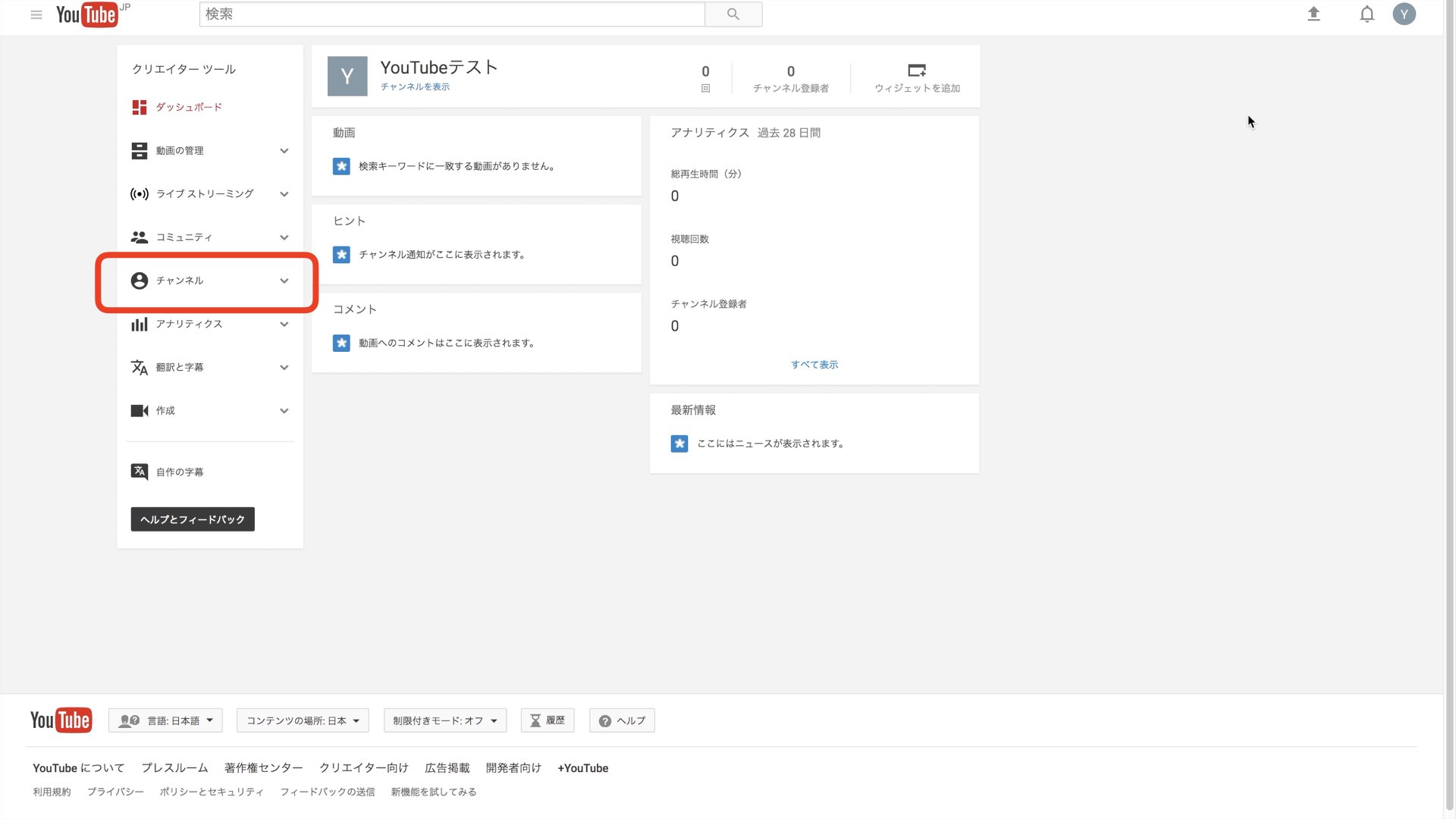
Task: Click the search magnifier button
Action: pos(733,14)
